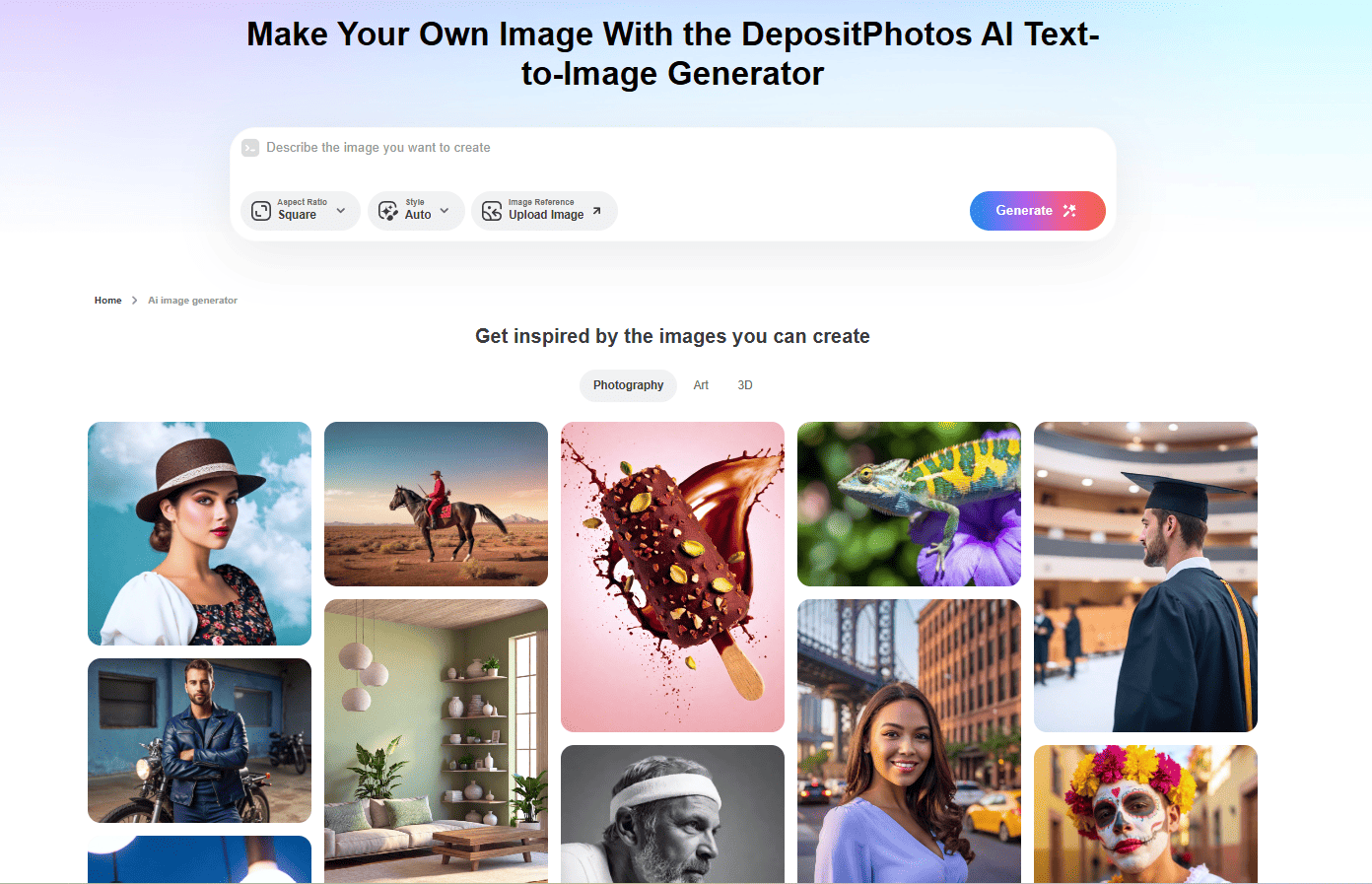Open the Style Auto dropdown

click(444, 211)
